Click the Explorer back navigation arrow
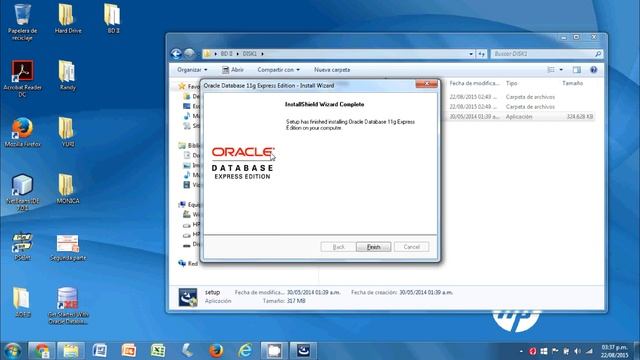Viewport: 640px width, 360px height. click(x=176, y=54)
